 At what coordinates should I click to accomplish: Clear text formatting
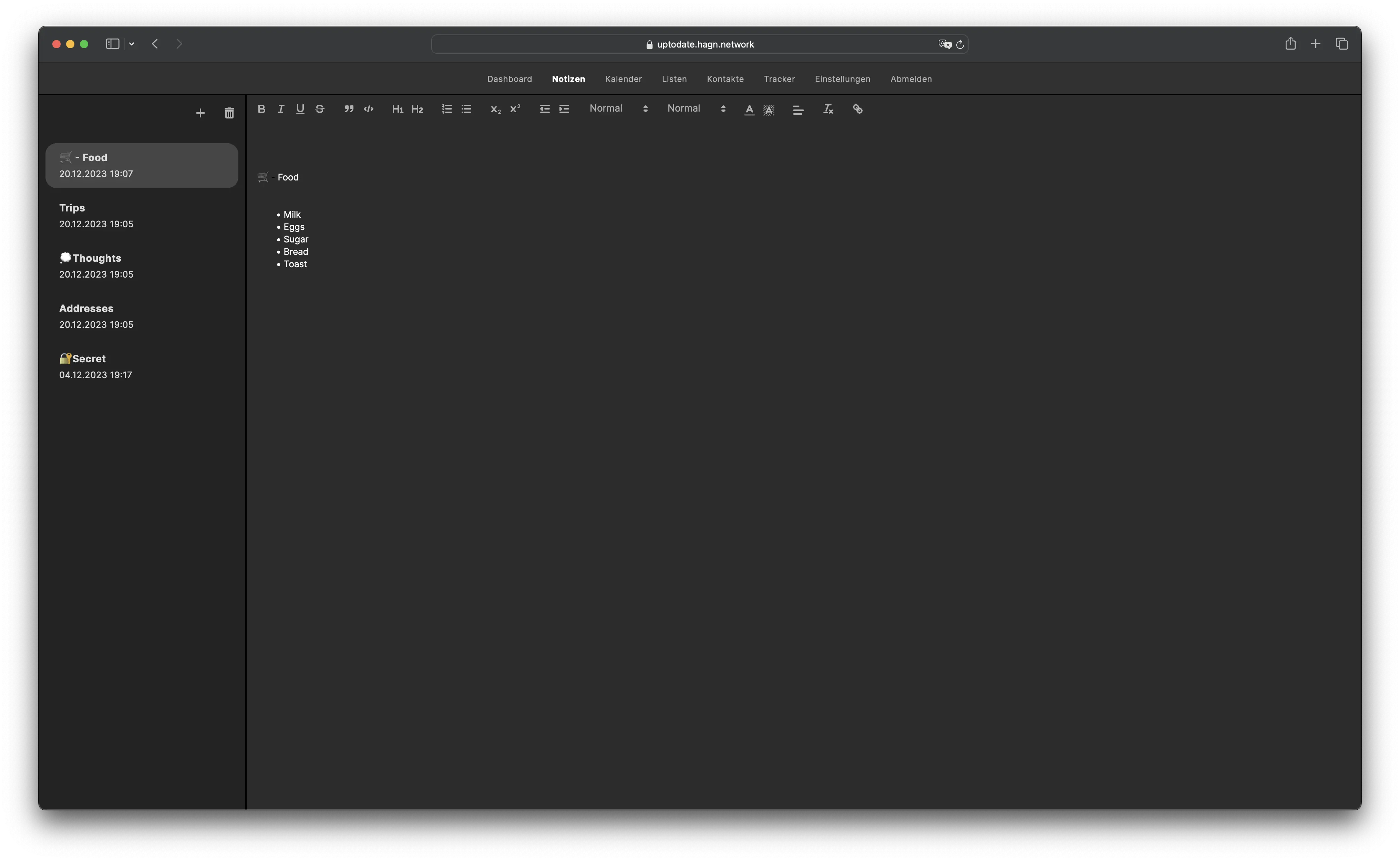coord(828,109)
